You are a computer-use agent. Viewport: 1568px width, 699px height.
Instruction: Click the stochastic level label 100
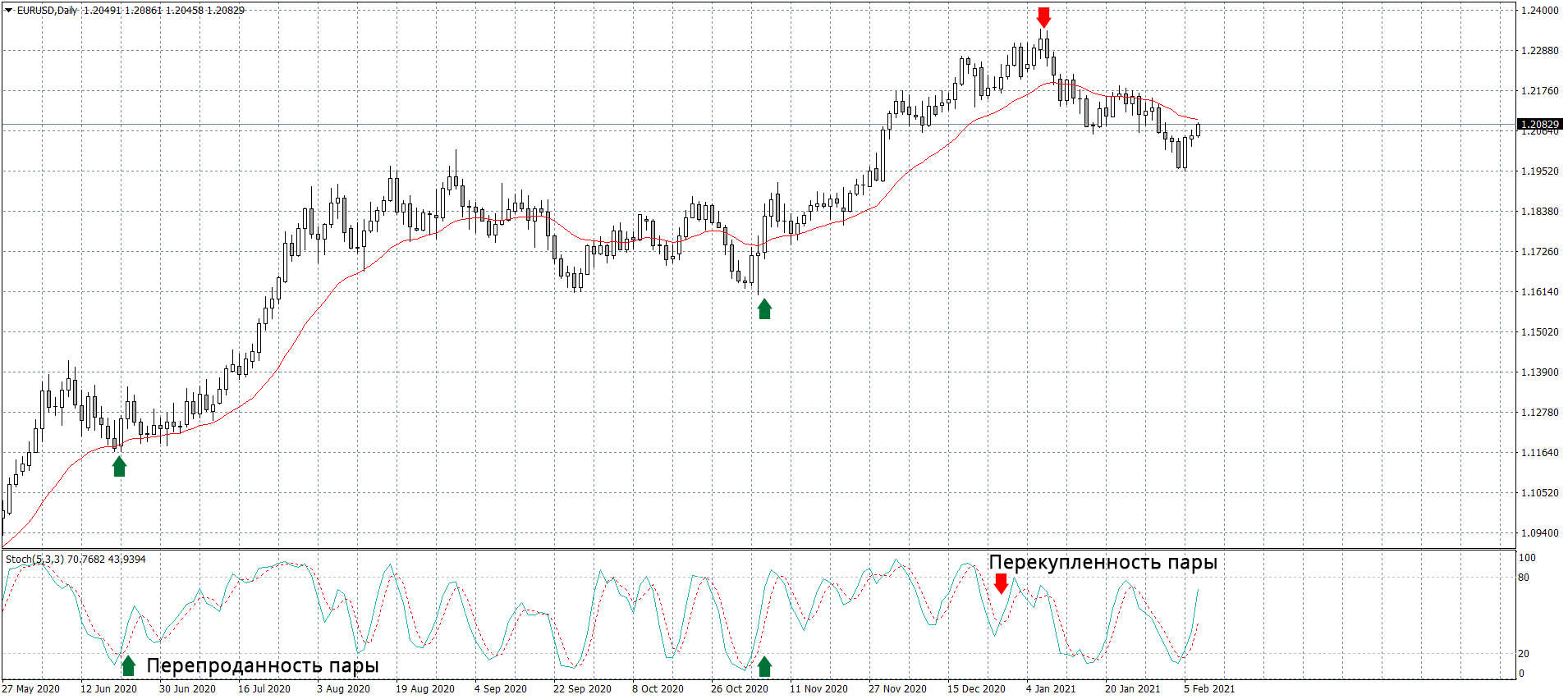[1527, 558]
